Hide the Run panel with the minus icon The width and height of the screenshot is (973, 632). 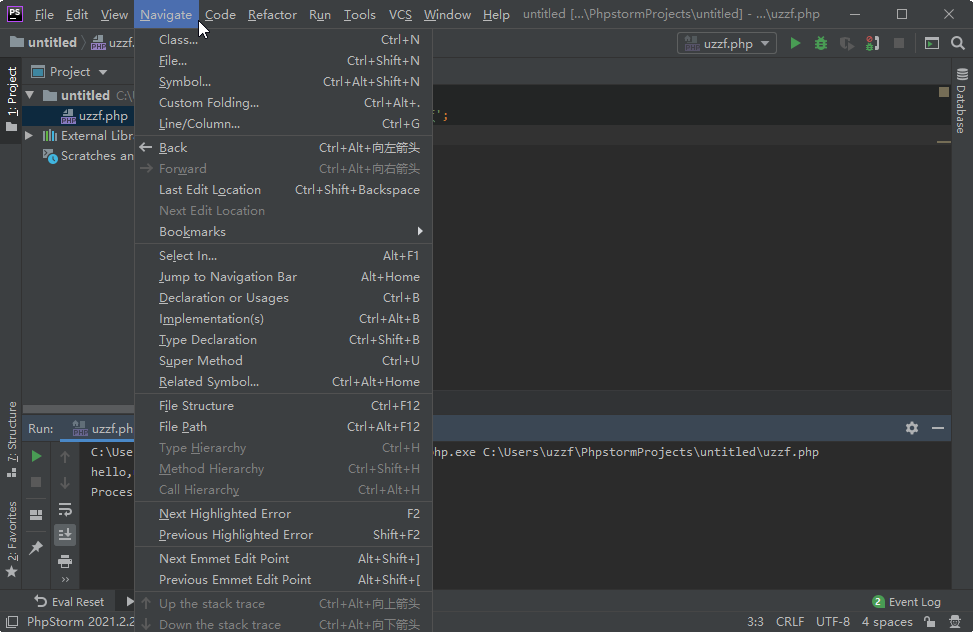click(938, 428)
